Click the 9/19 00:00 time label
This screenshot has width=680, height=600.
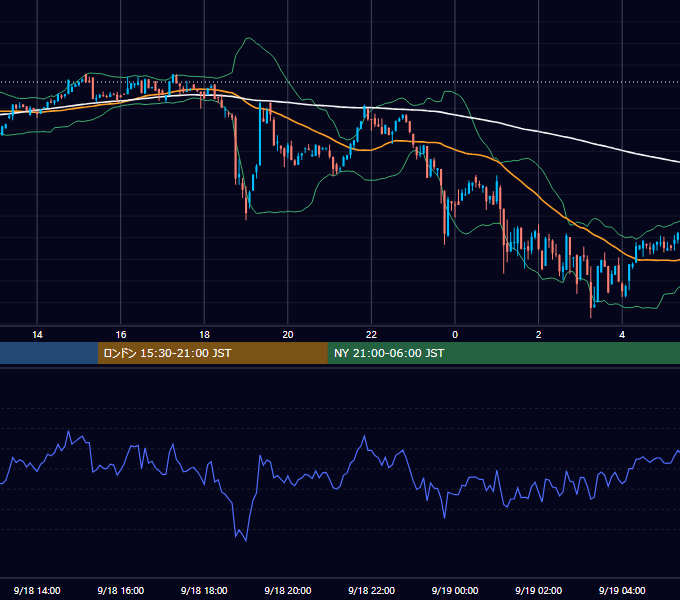pos(455,590)
